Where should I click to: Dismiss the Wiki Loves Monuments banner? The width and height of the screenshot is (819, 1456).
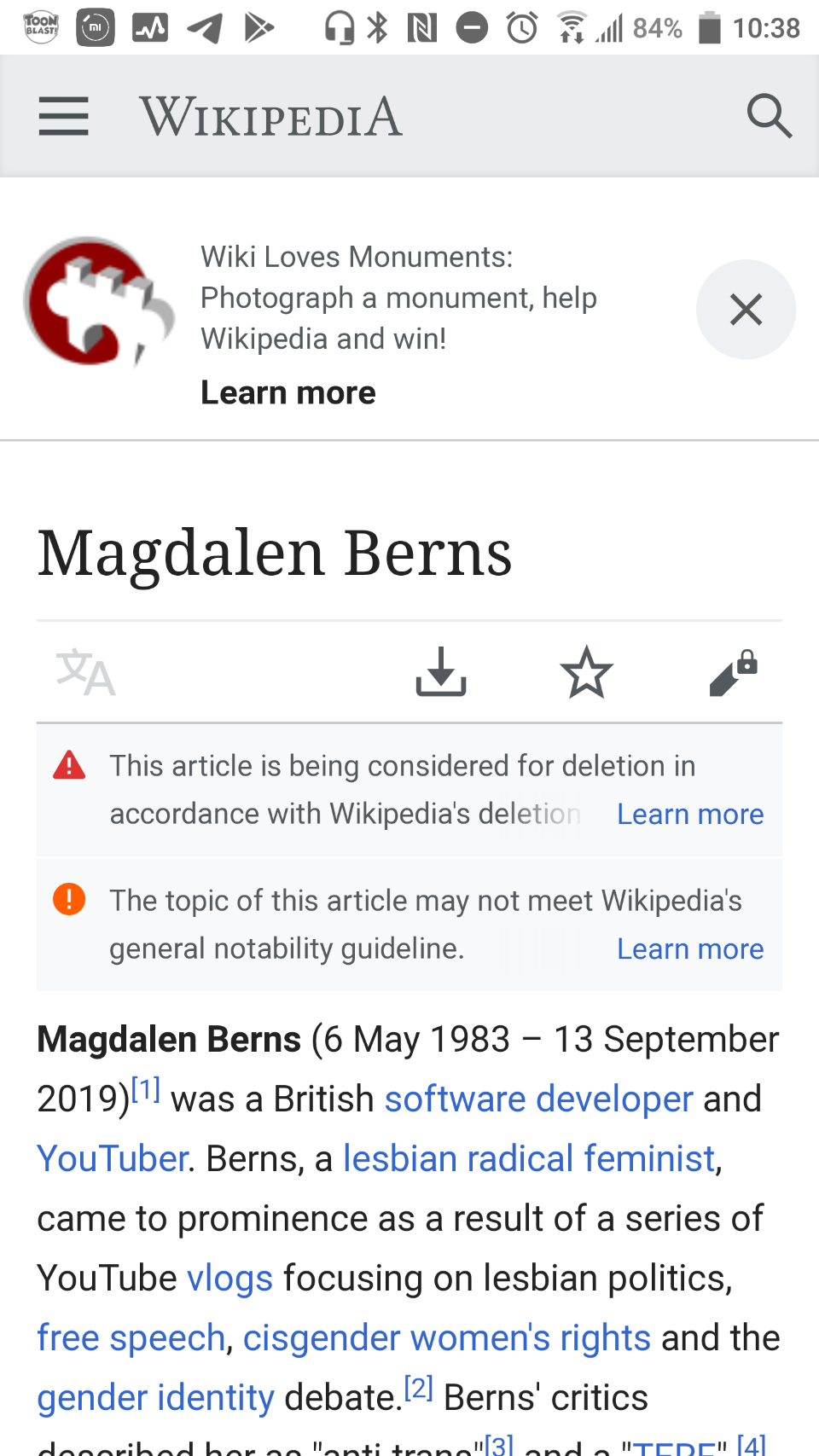(746, 310)
